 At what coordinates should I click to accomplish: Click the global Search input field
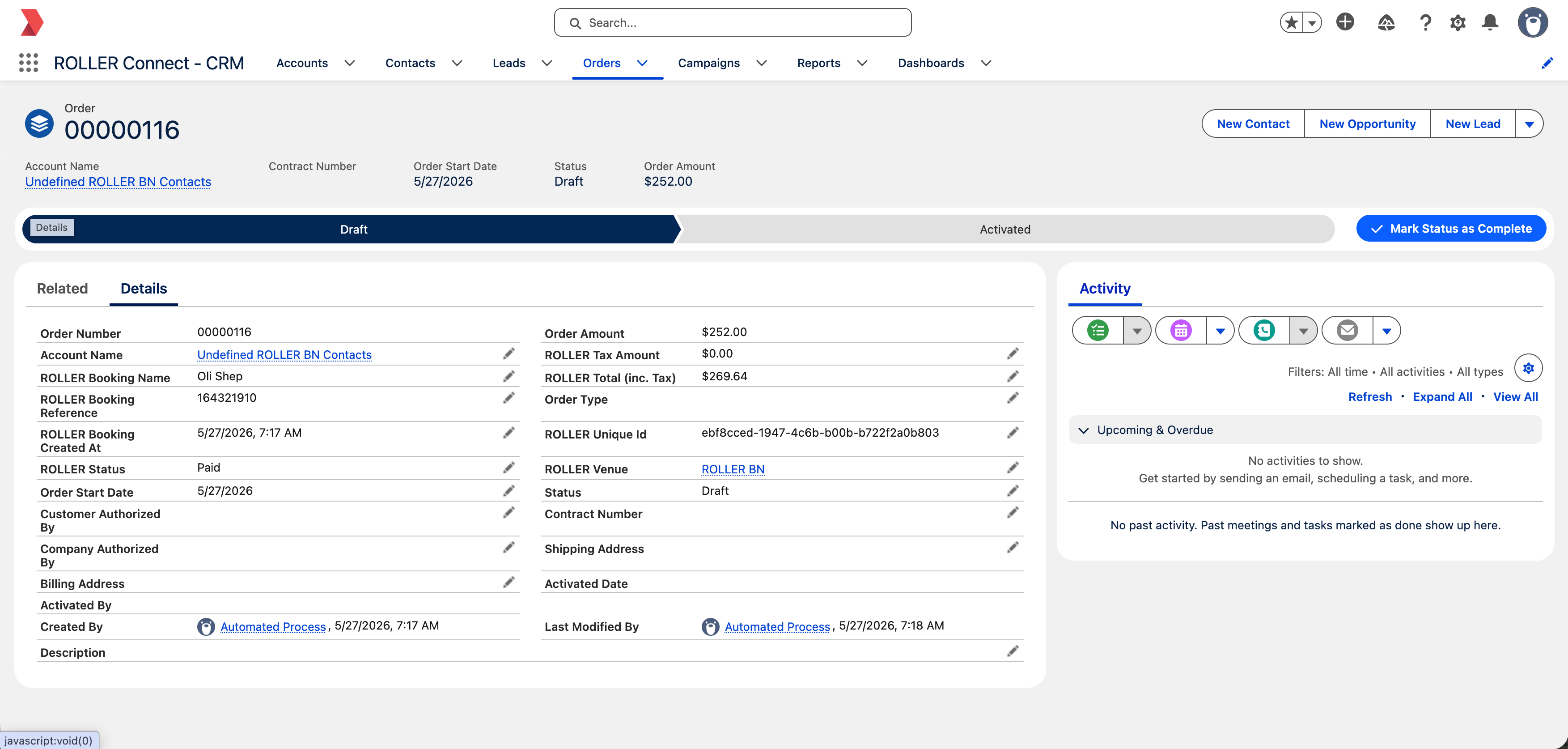733,23
